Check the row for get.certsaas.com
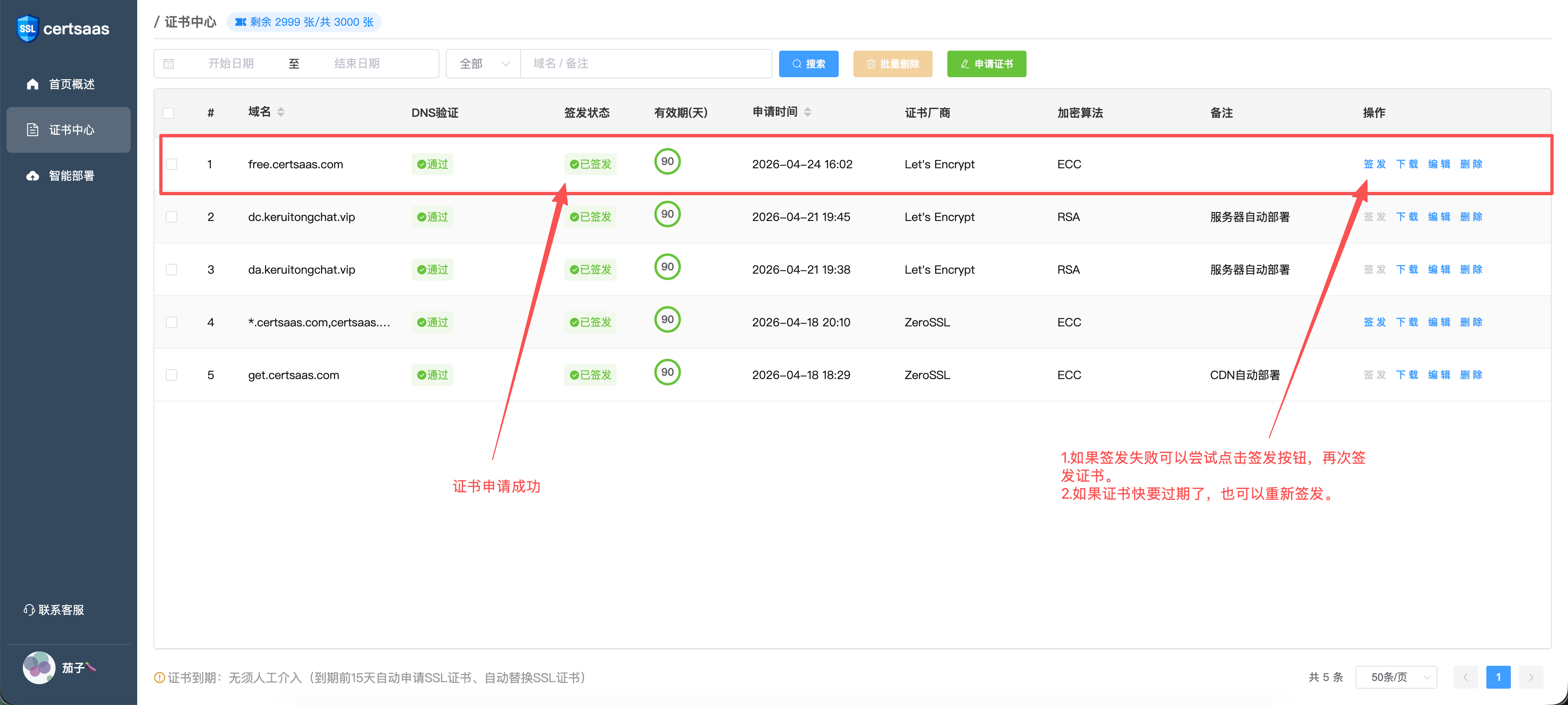Viewport: 1568px width, 705px height. pyautogui.click(x=171, y=375)
